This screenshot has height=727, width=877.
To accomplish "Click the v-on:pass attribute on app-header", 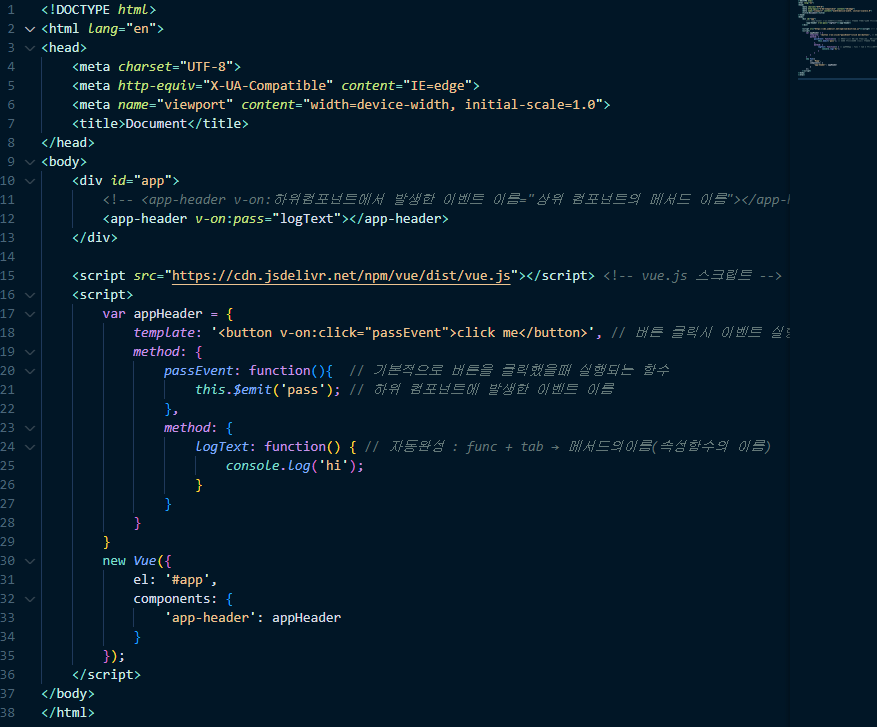I will click(x=229, y=219).
